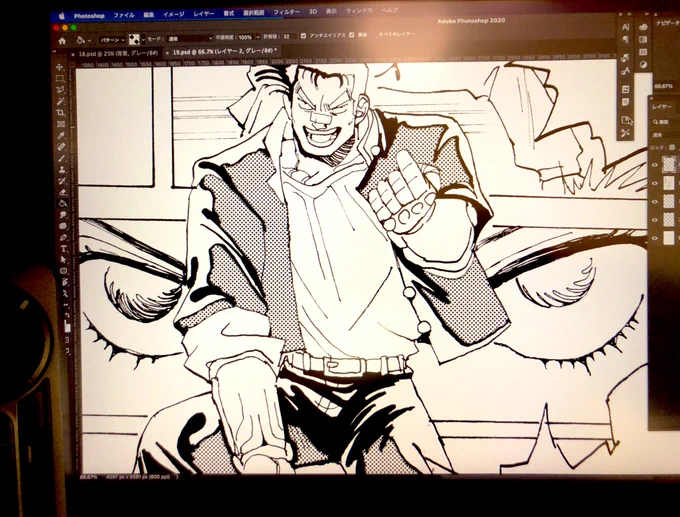This screenshot has width=680, height=517.
Task: Click the foreground color swatch
Action: [x=66, y=322]
